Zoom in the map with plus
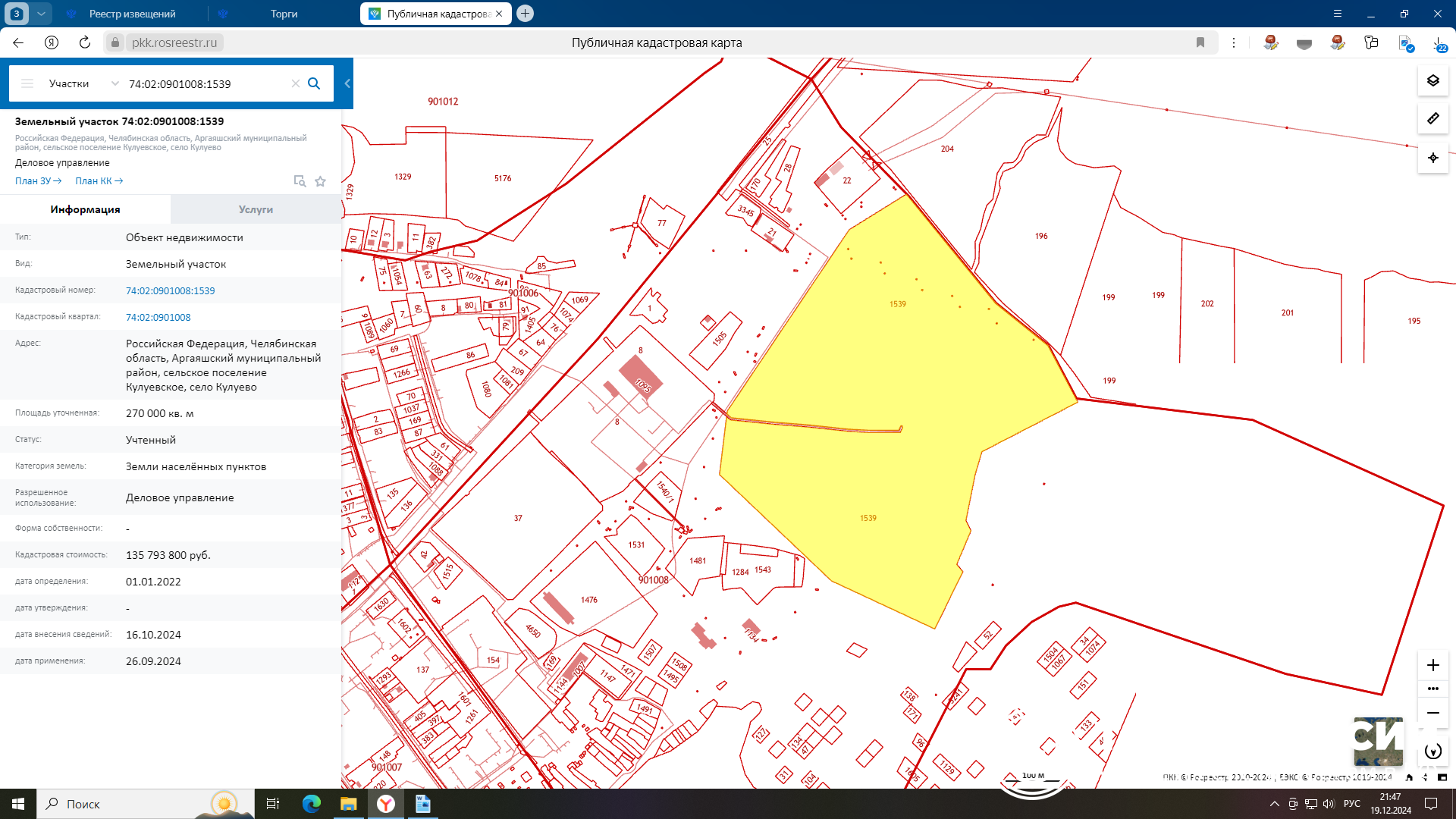1456x819 pixels. pos(1432,665)
